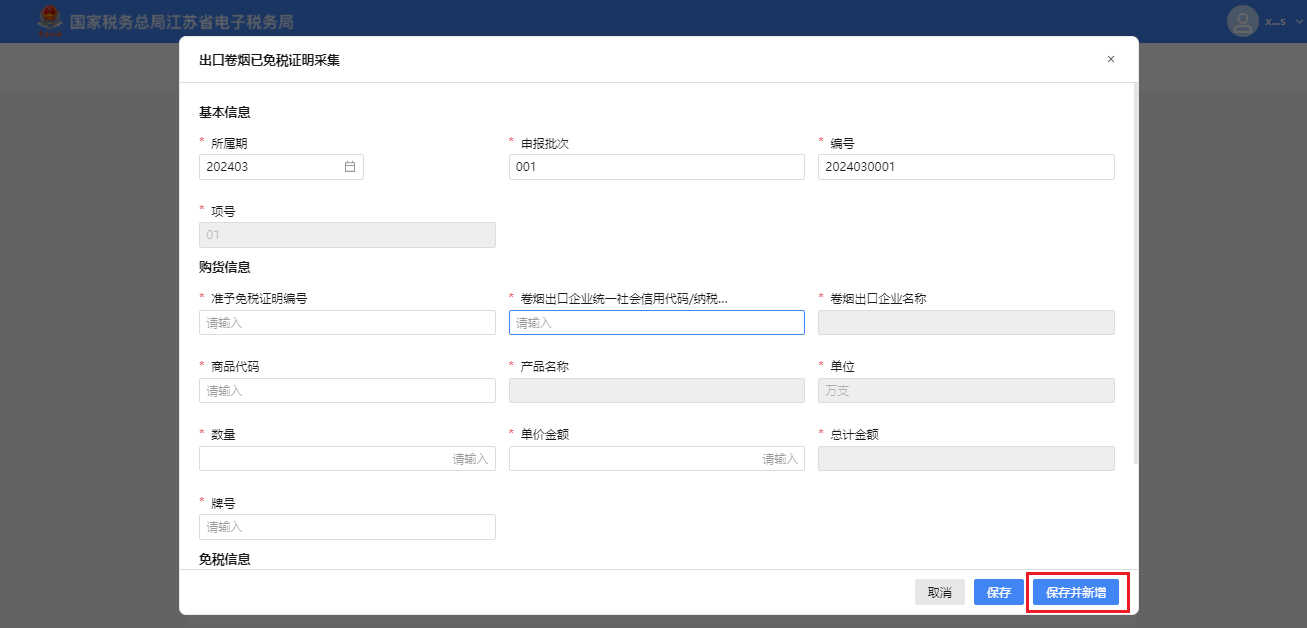Click the 编号 input field
This screenshot has height=628, width=1307.
(965, 167)
